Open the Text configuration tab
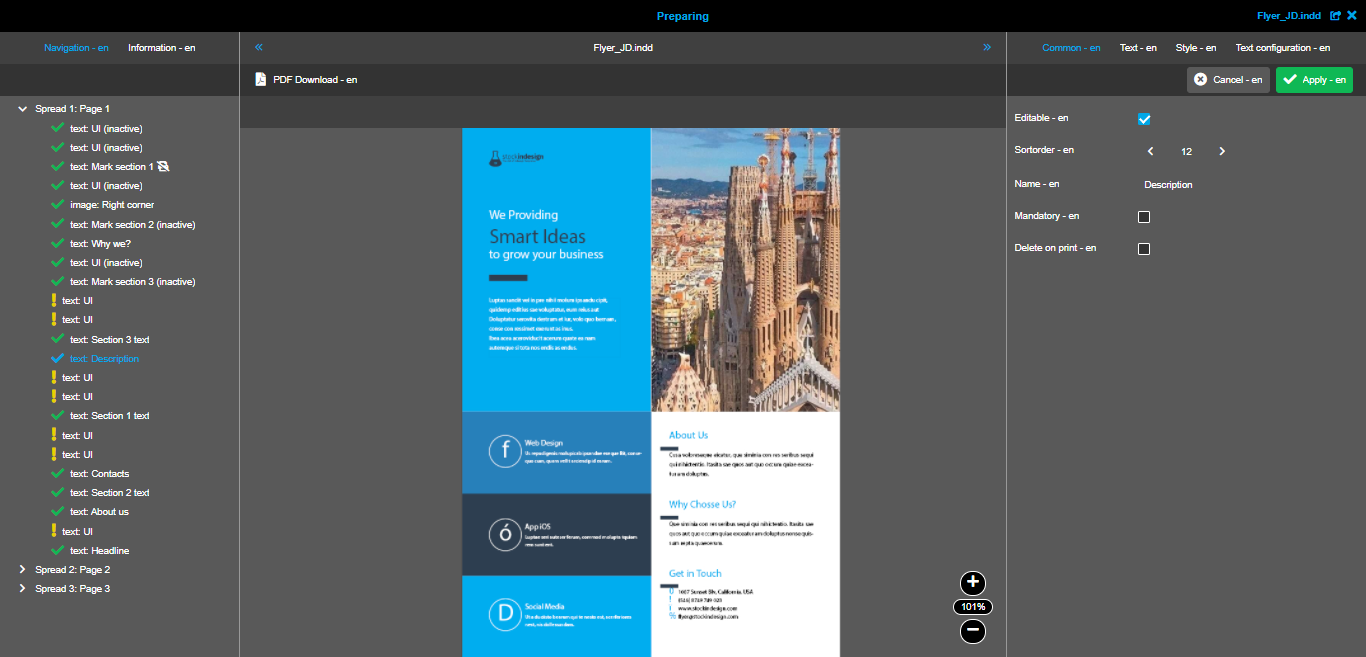 point(1282,48)
